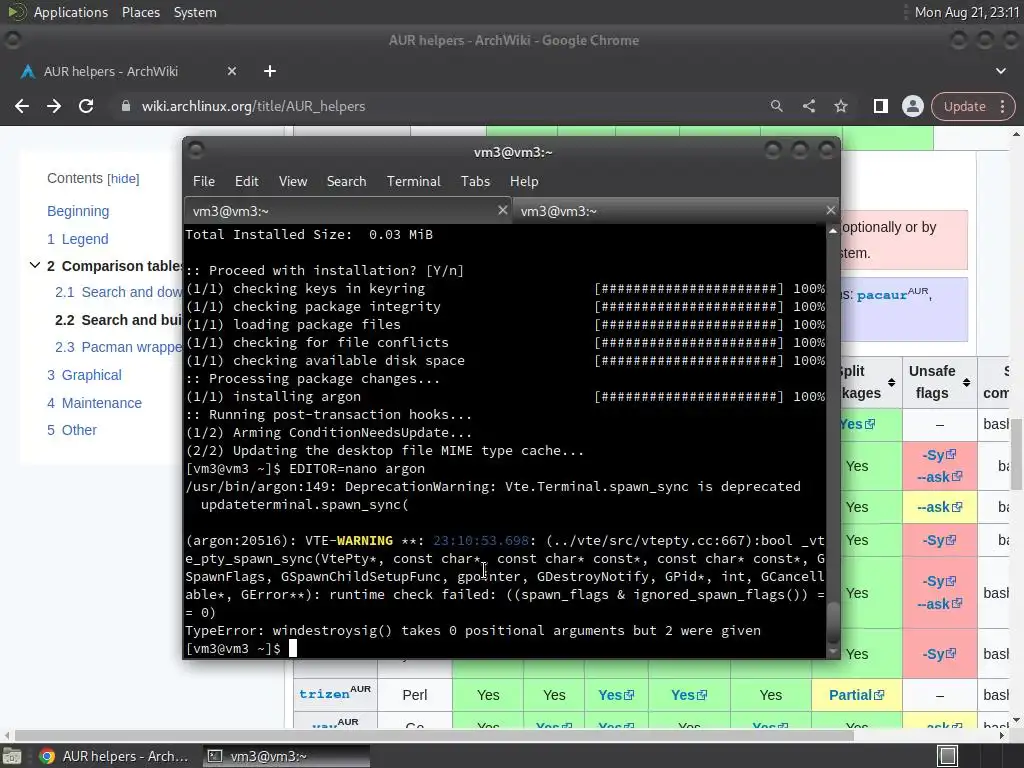The width and height of the screenshot is (1024, 768).
Task: Click the clock showing Mon Aug 21
Action: tap(967, 12)
